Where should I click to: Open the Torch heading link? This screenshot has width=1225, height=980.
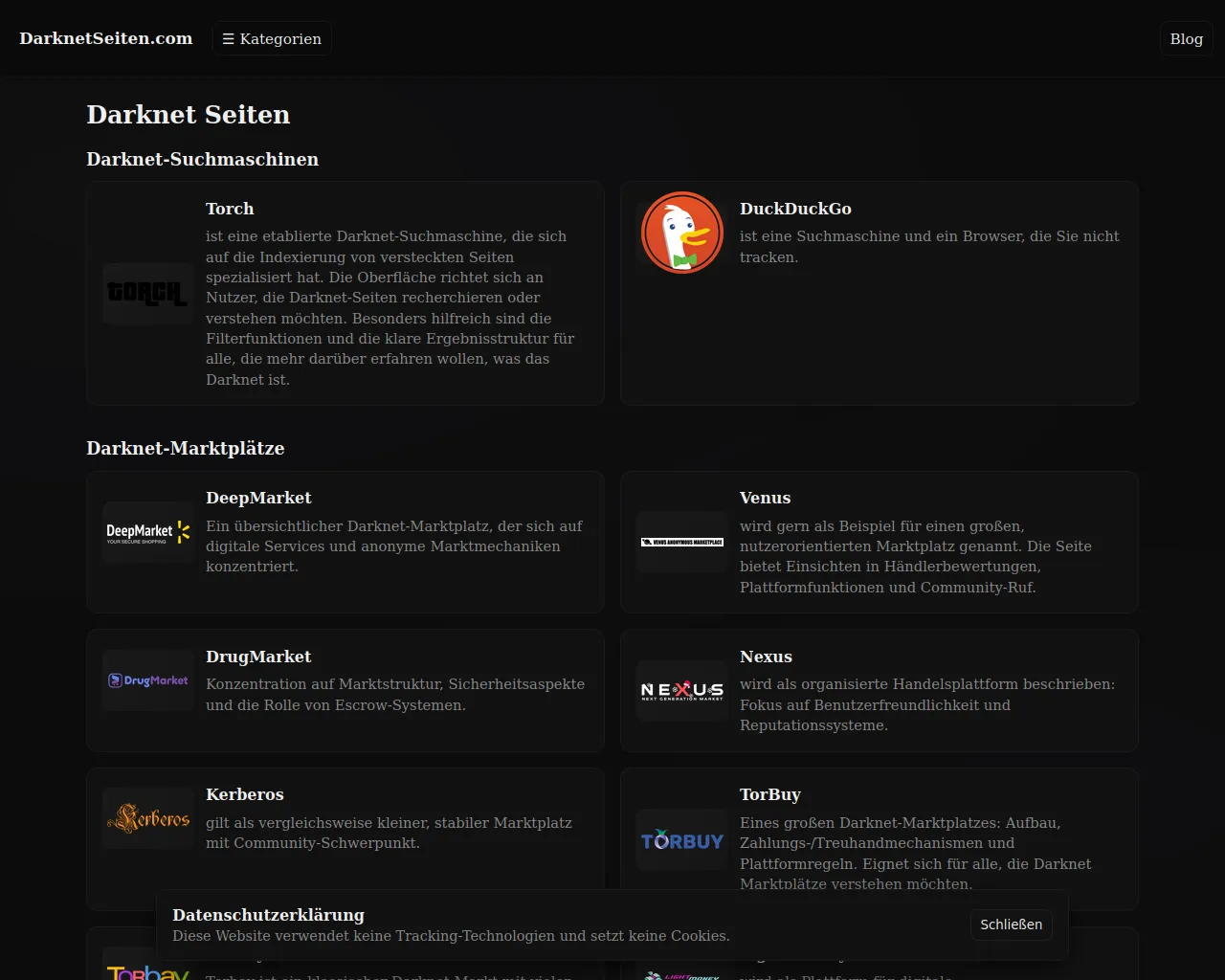(230, 209)
